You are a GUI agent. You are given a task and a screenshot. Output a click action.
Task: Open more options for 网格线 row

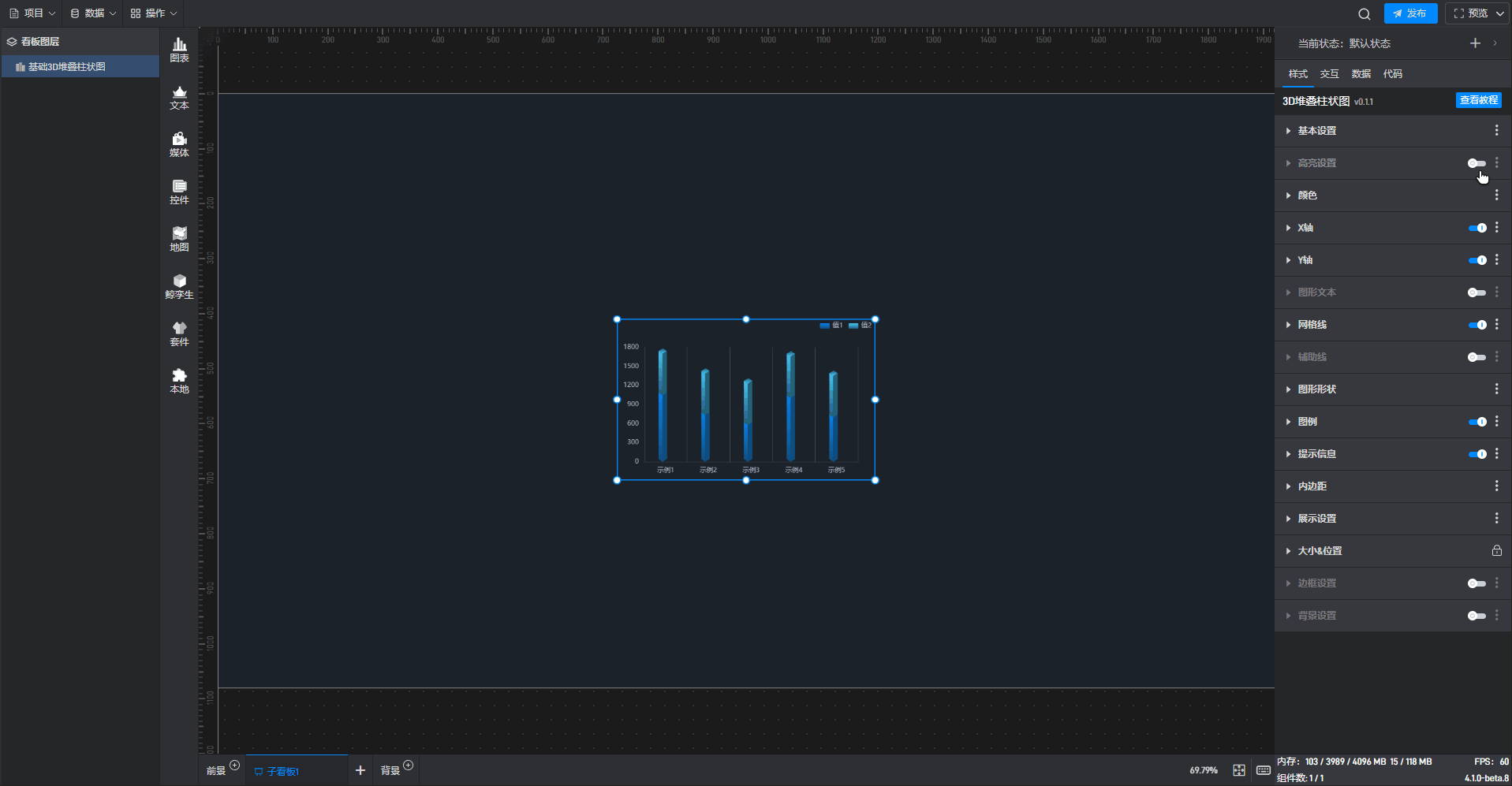point(1496,325)
